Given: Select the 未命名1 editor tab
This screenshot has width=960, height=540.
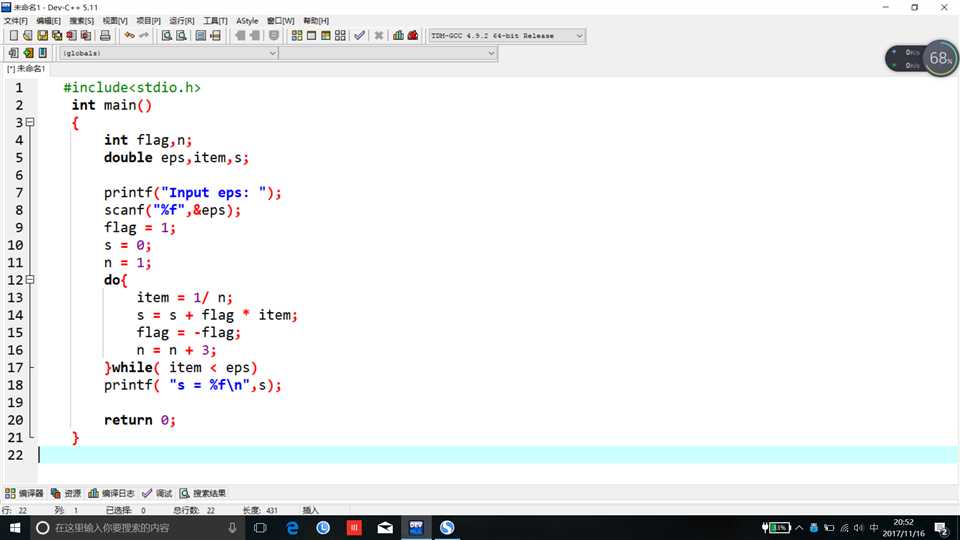Looking at the screenshot, I should click(26, 69).
